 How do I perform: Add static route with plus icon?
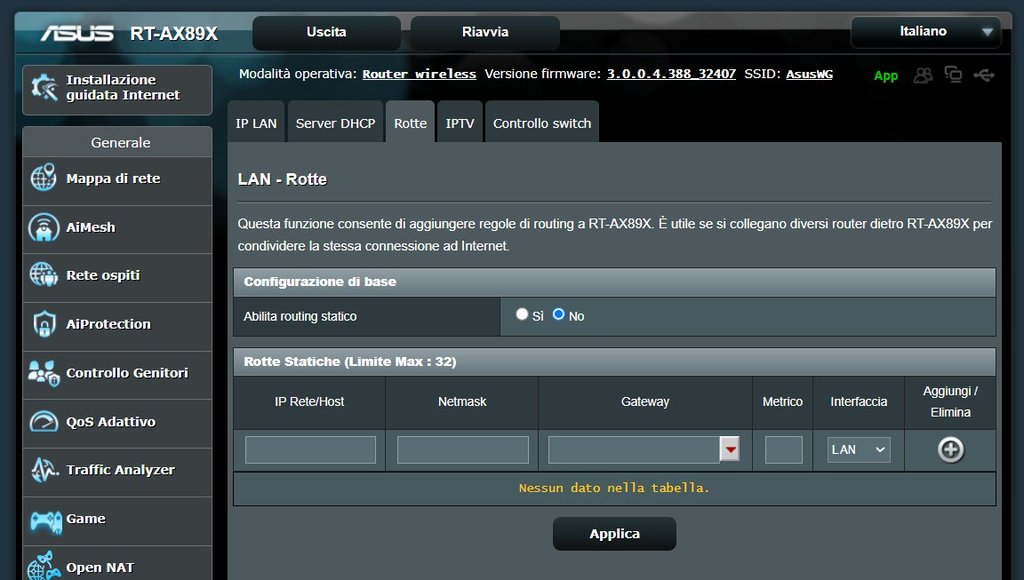(x=950, y=450)
